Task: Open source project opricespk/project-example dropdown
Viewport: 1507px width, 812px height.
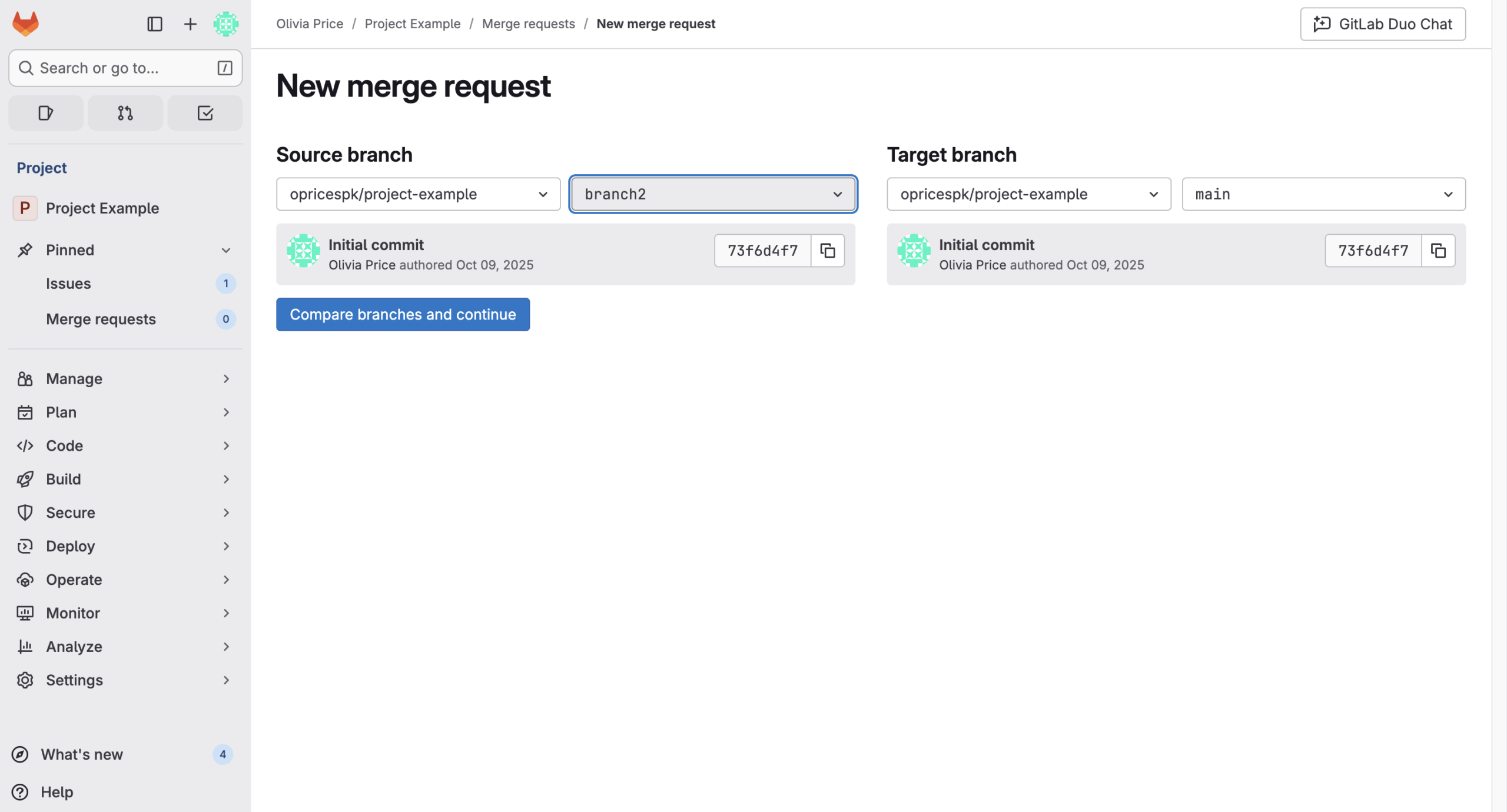Action: [418, 194]
